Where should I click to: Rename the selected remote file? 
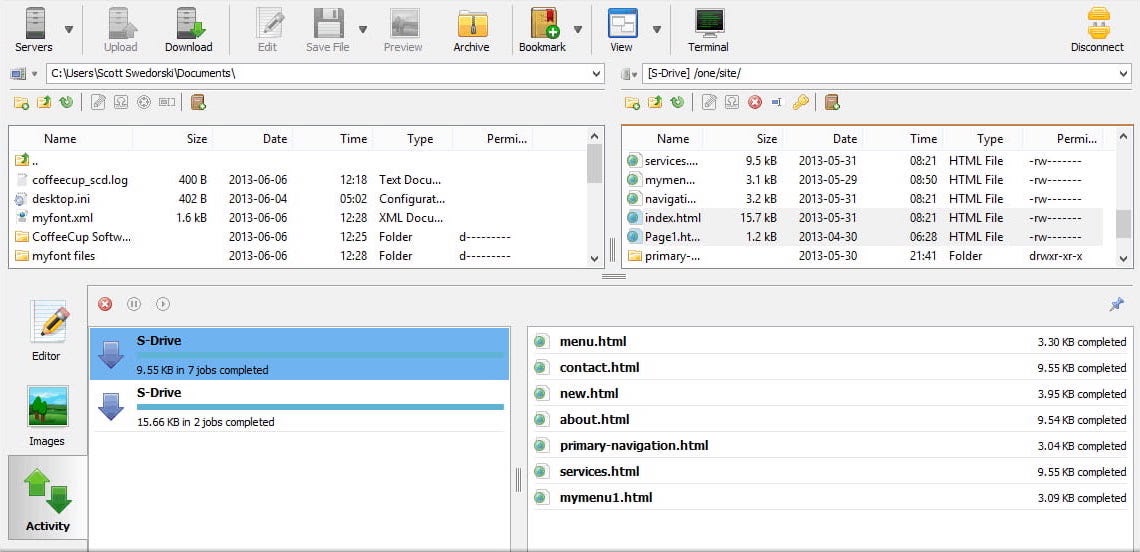[x=776, y=103]
